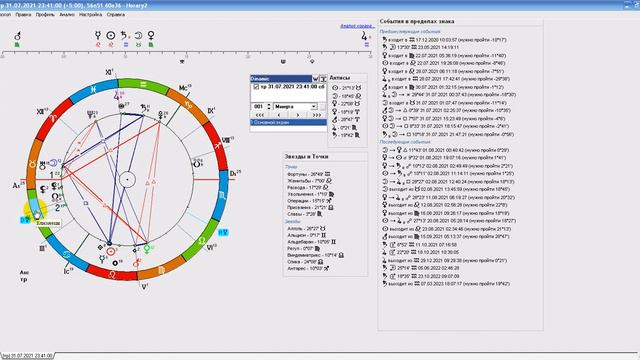Click the green Libra sign segment

point(201,240)
